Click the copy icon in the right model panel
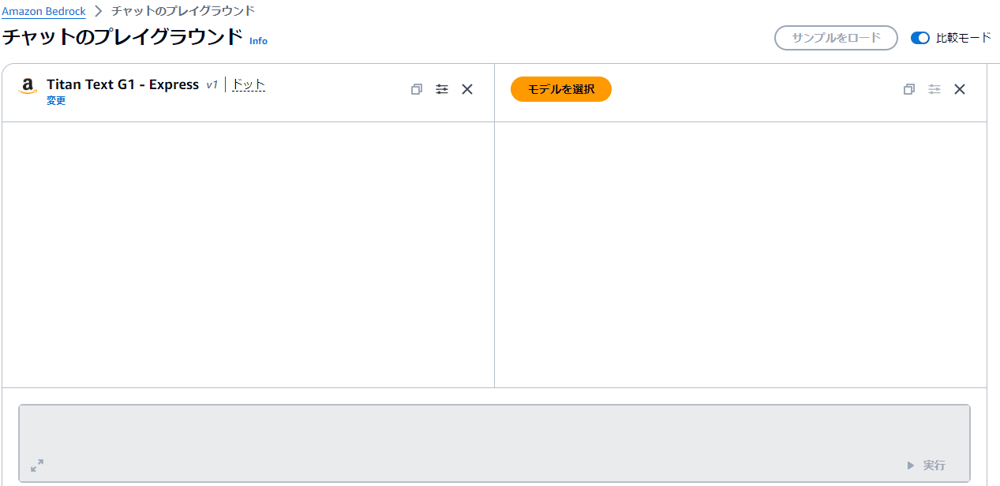Viewport: 1000px width, 486px height. click(909, 89)
